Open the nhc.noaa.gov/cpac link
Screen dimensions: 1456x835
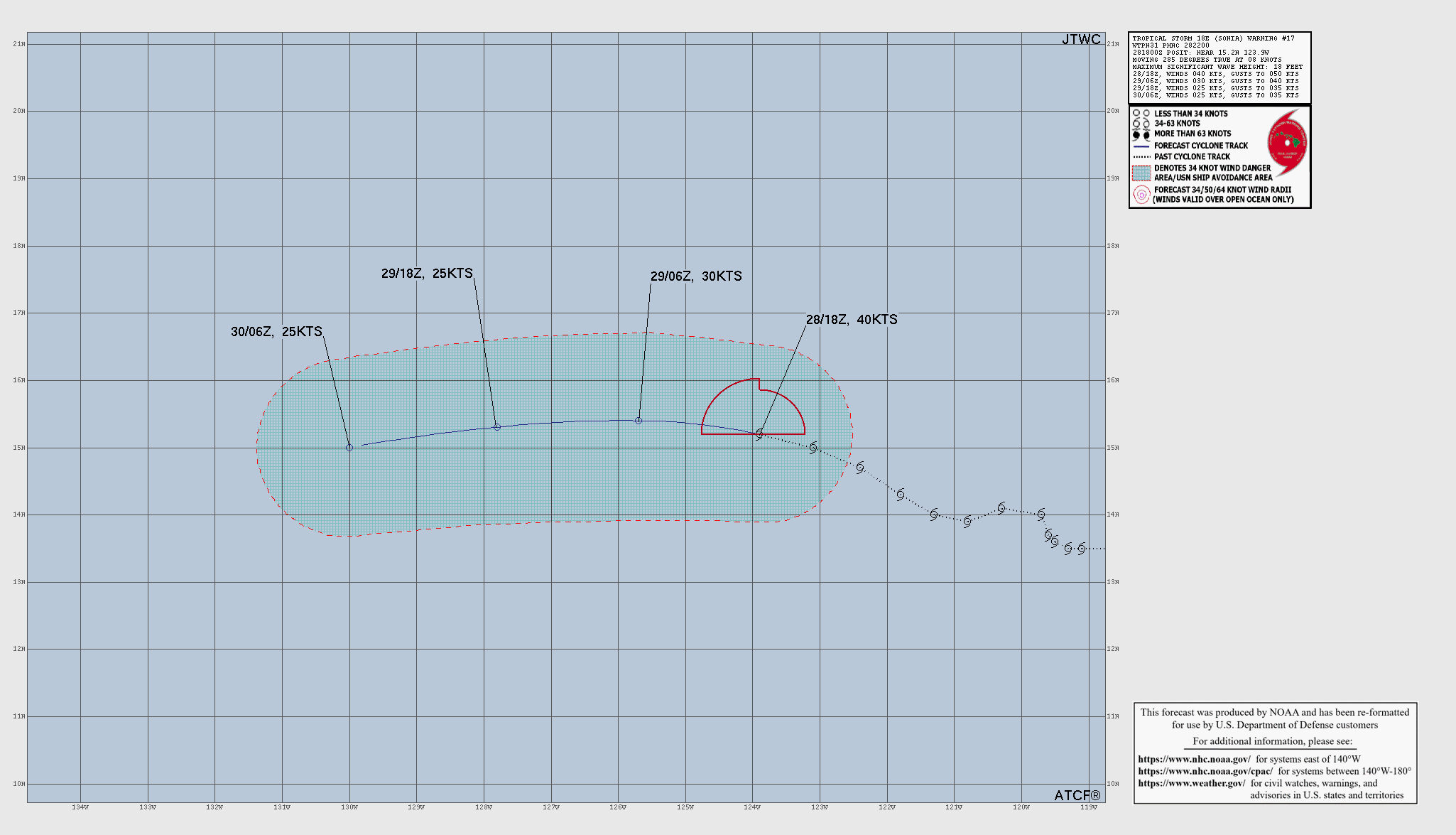[1205, 771]
